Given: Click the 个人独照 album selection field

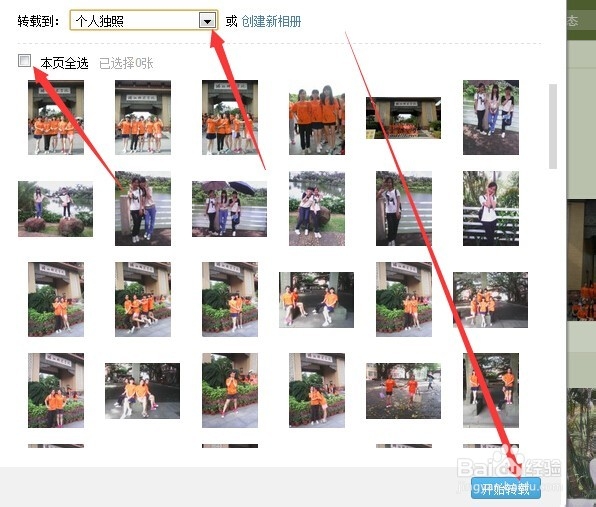Looking at the screenshot, I should pos(144,21).
